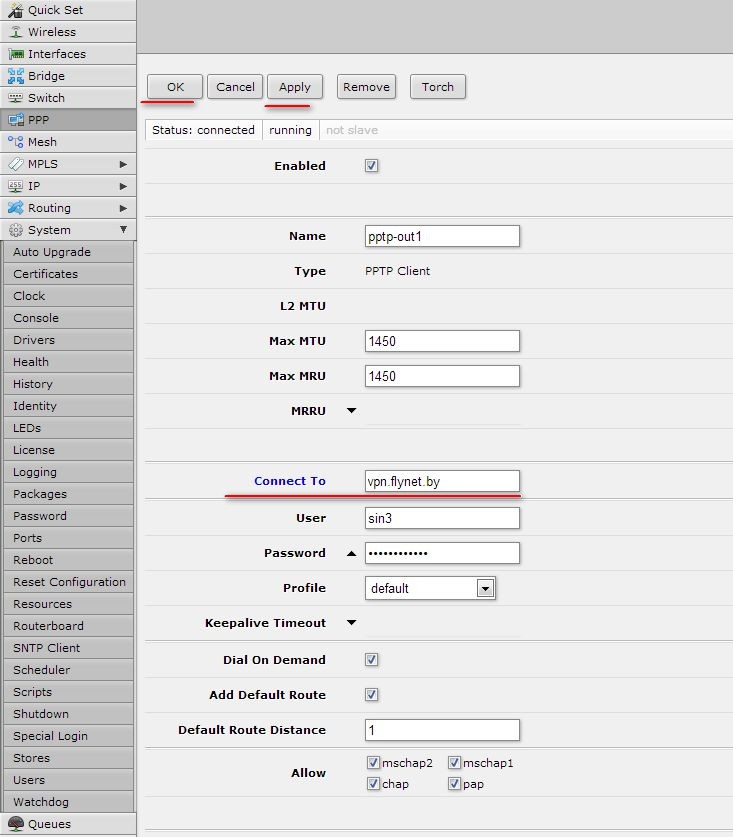Click the Password input field
The image size is (733, 837).
(442, 553)
